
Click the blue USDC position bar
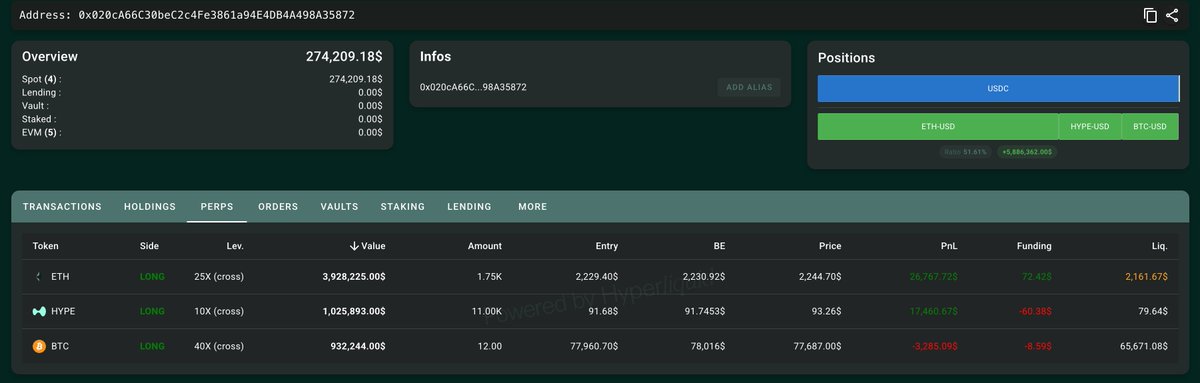tap(998, 88)
